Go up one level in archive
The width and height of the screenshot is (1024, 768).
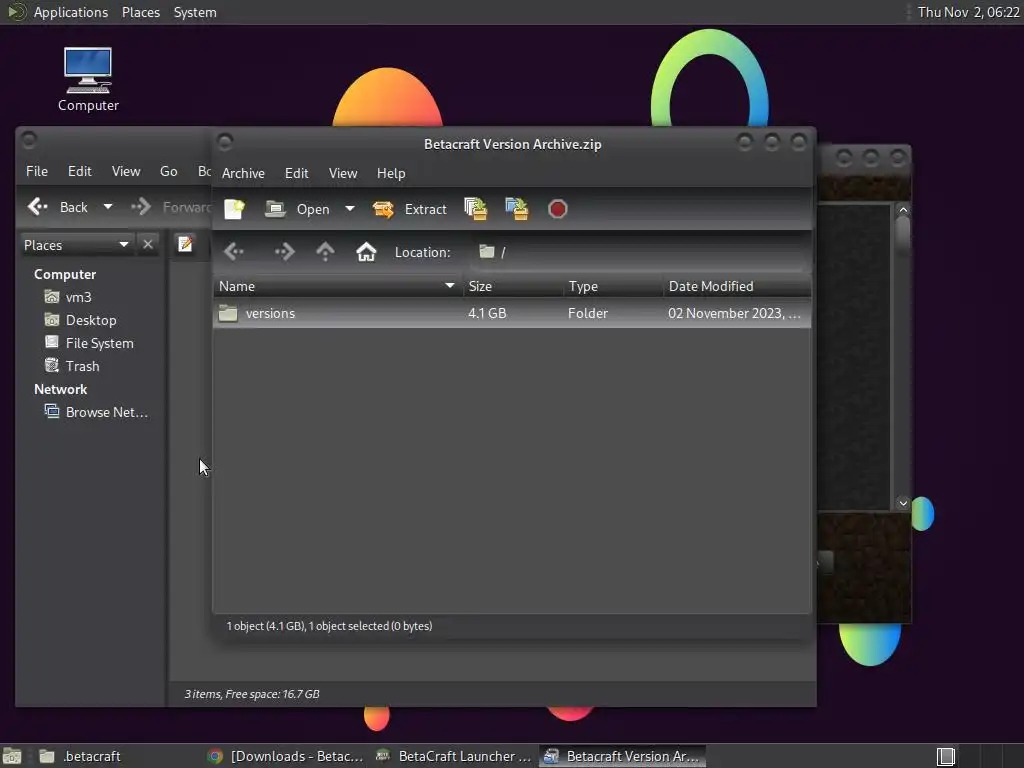point(325,252)
